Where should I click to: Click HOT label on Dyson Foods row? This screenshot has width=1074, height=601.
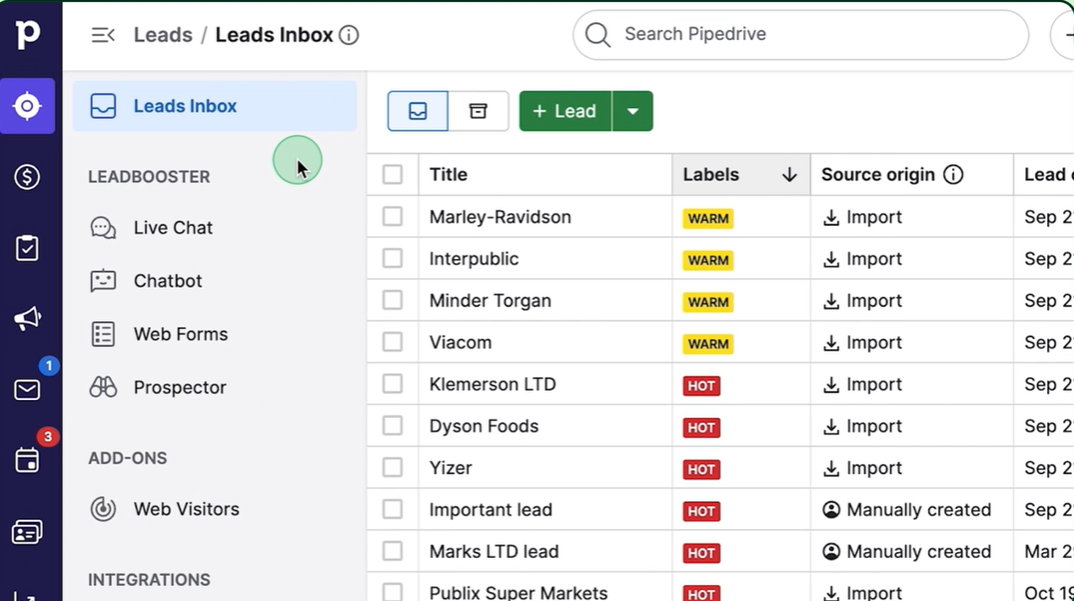(x=701, y=428)
